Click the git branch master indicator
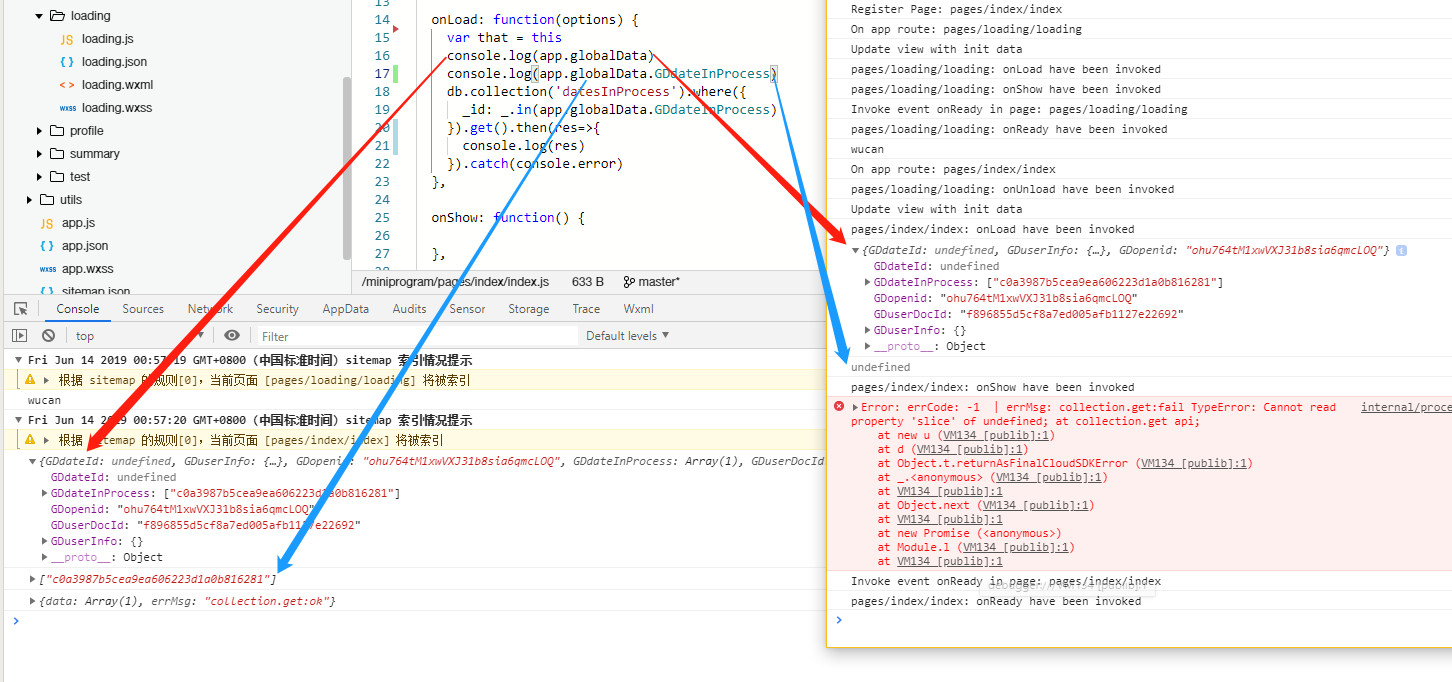Viewport: 1452px width, 682px height. (651, 282)
